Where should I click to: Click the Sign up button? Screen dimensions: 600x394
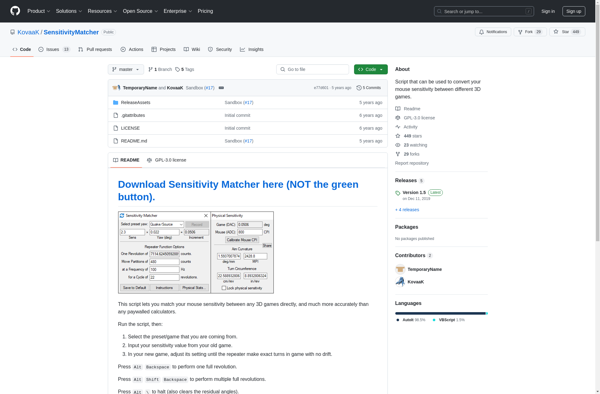[573, 11]
